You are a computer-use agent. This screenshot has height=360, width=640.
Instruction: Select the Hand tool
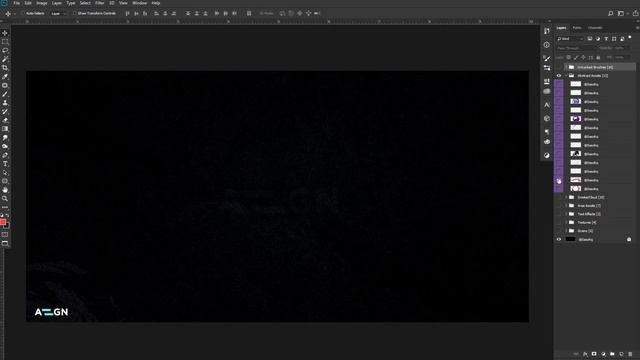[x=5, y=190]
